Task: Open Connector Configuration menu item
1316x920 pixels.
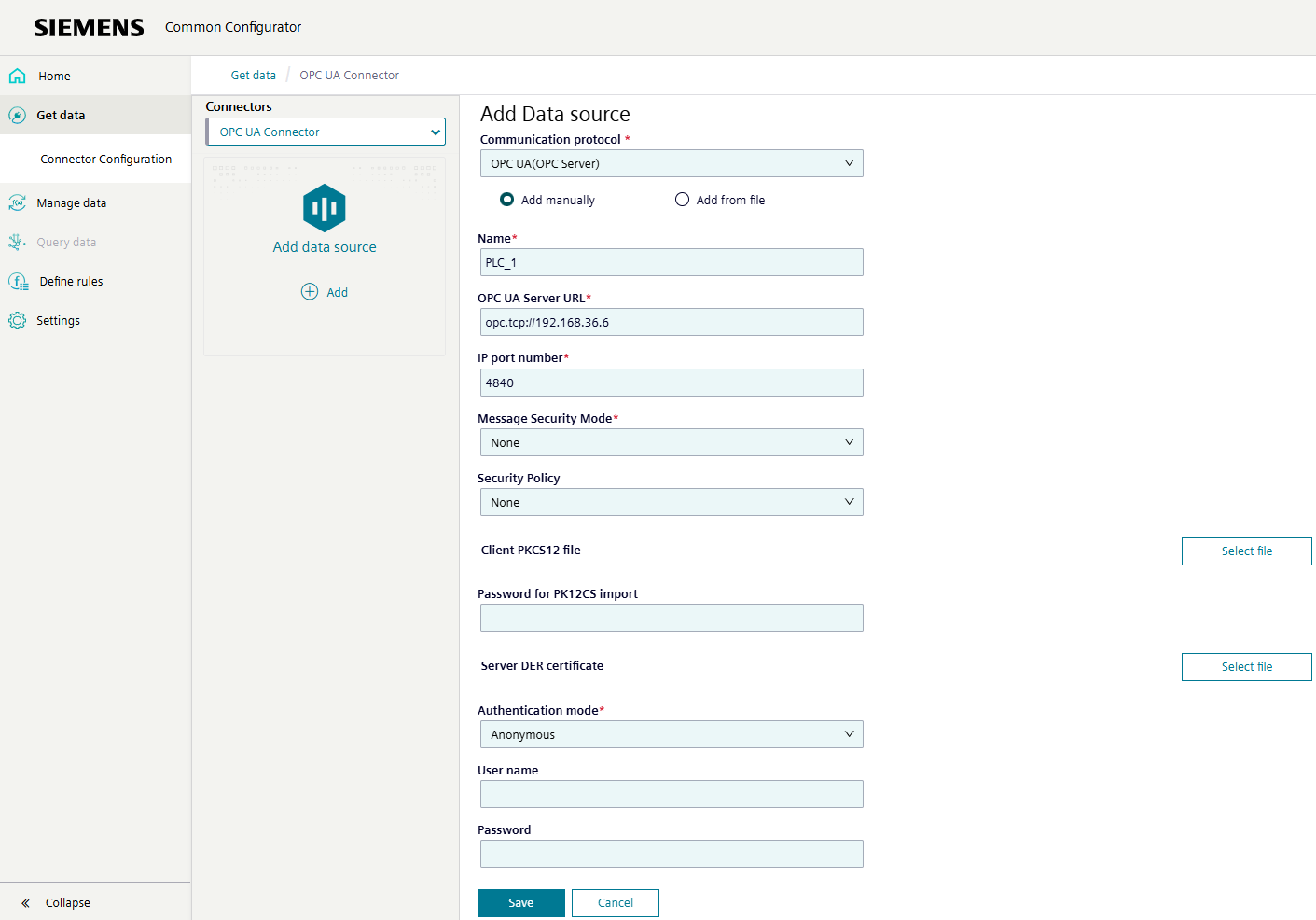Action: tap(105, 160)
